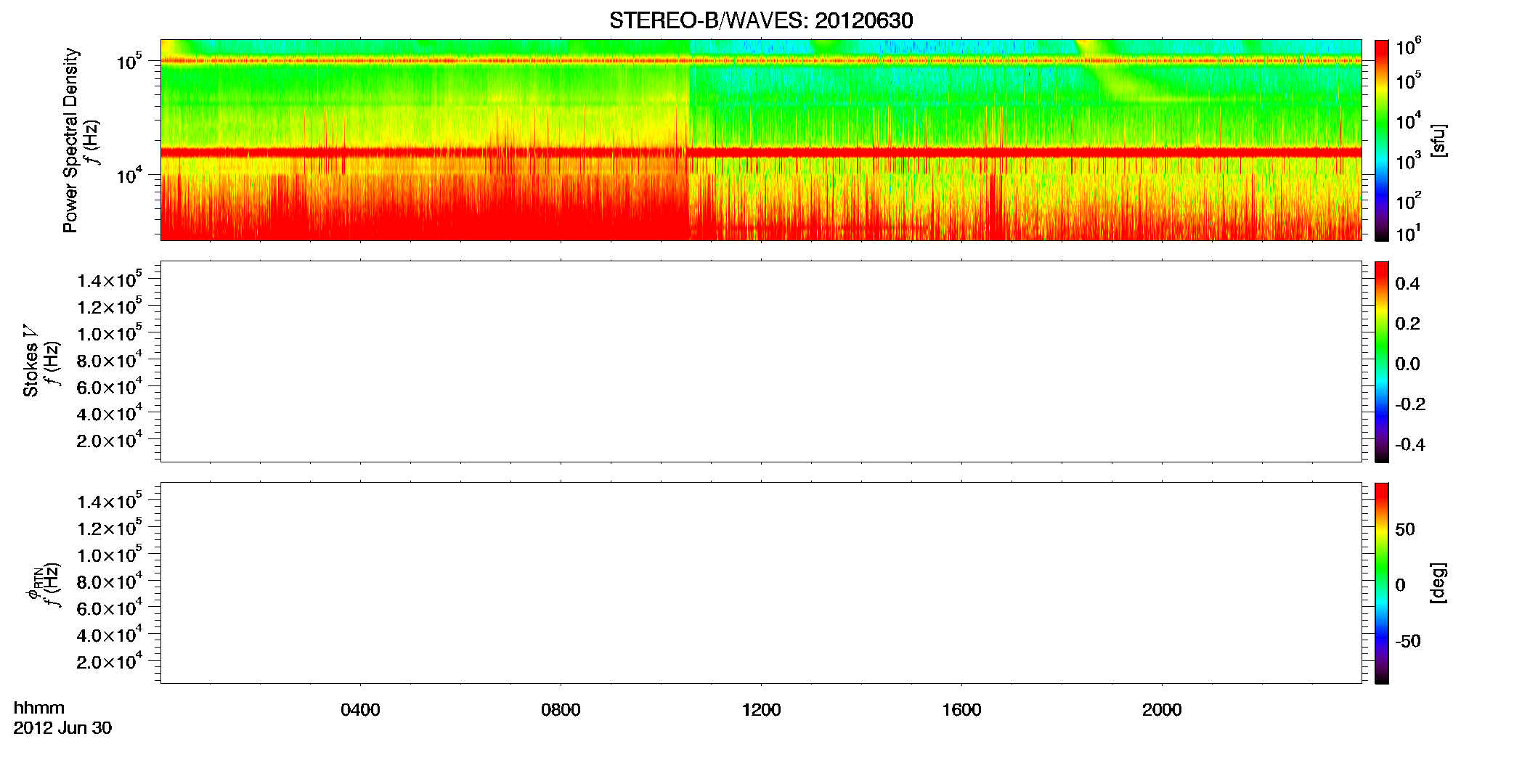Click the empty Stokes V plot panel
Screen dimensions: 1522x784
(x=761, y=362)
